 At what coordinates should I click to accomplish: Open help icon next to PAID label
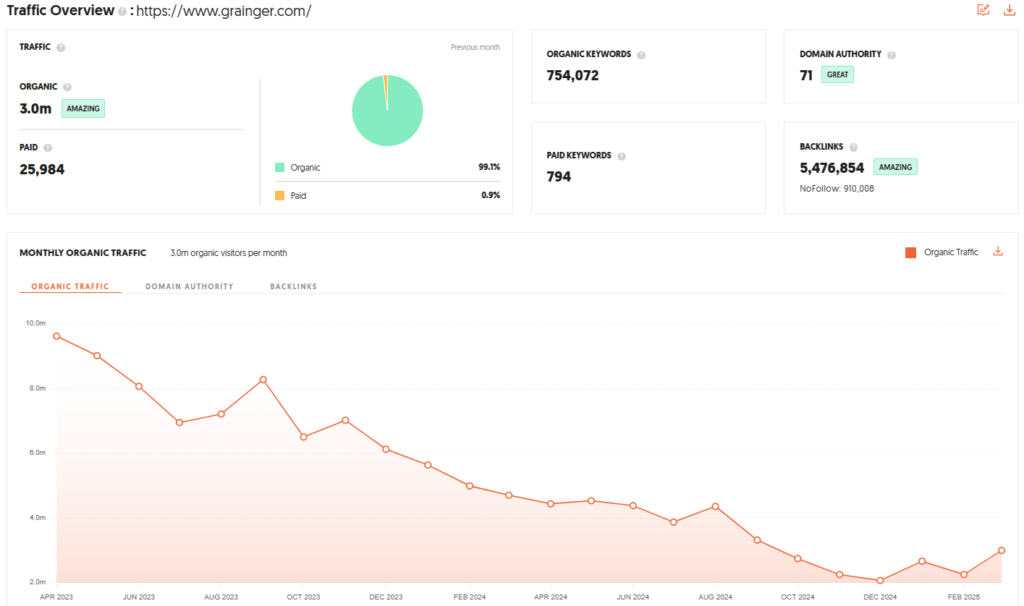(x=48, y=148)
